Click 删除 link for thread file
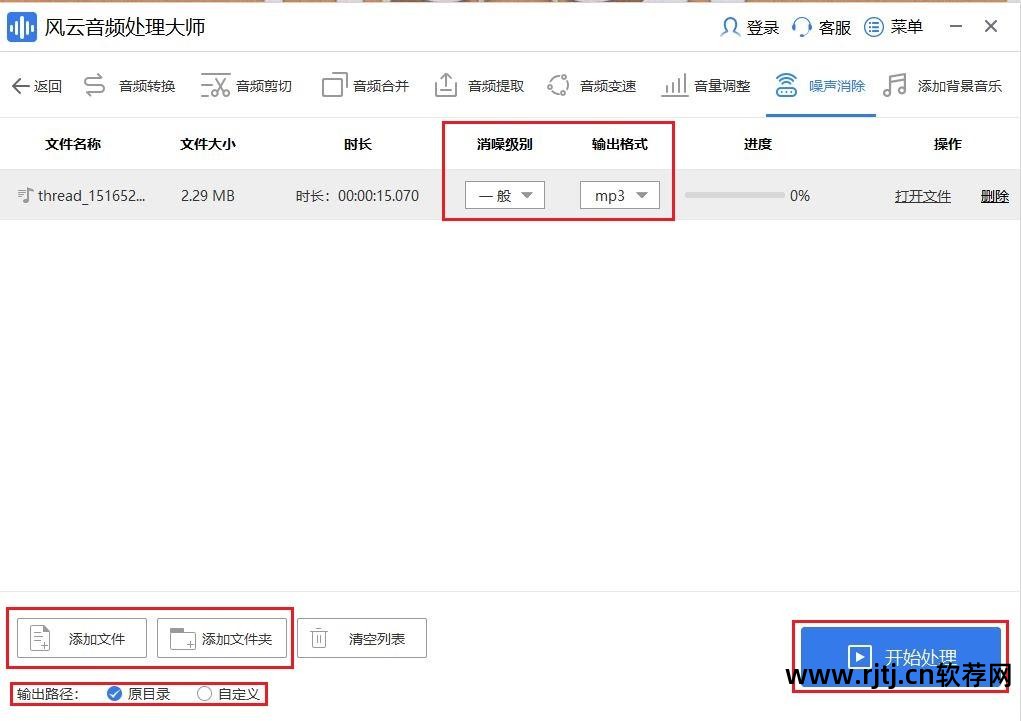1021x721 pixels. tap(995, 196)
